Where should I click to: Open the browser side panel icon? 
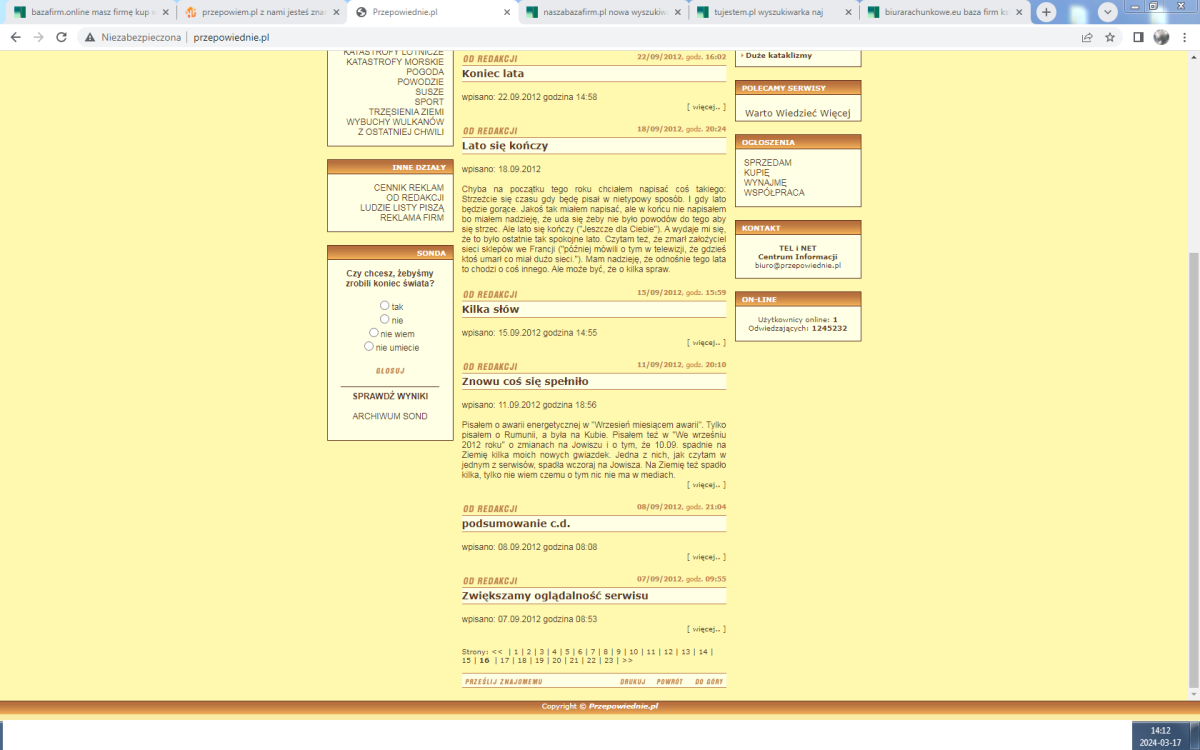1138,37
